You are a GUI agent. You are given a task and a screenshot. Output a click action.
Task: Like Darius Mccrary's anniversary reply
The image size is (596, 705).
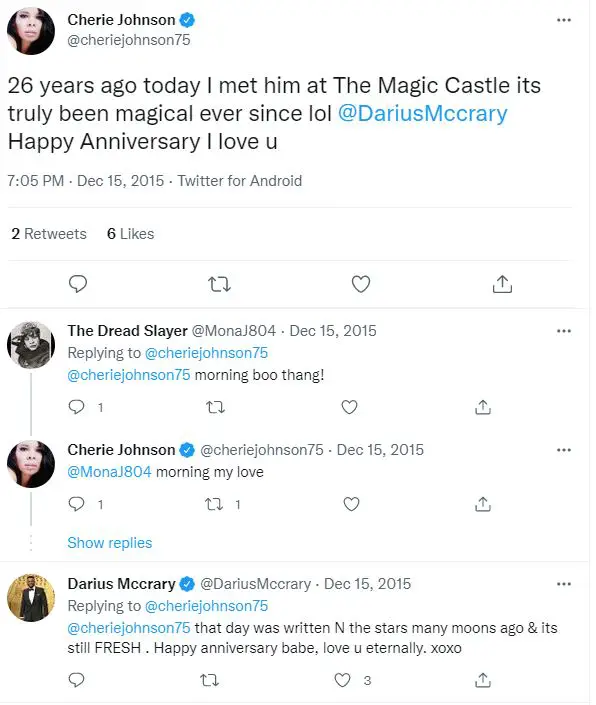point(342,680)
